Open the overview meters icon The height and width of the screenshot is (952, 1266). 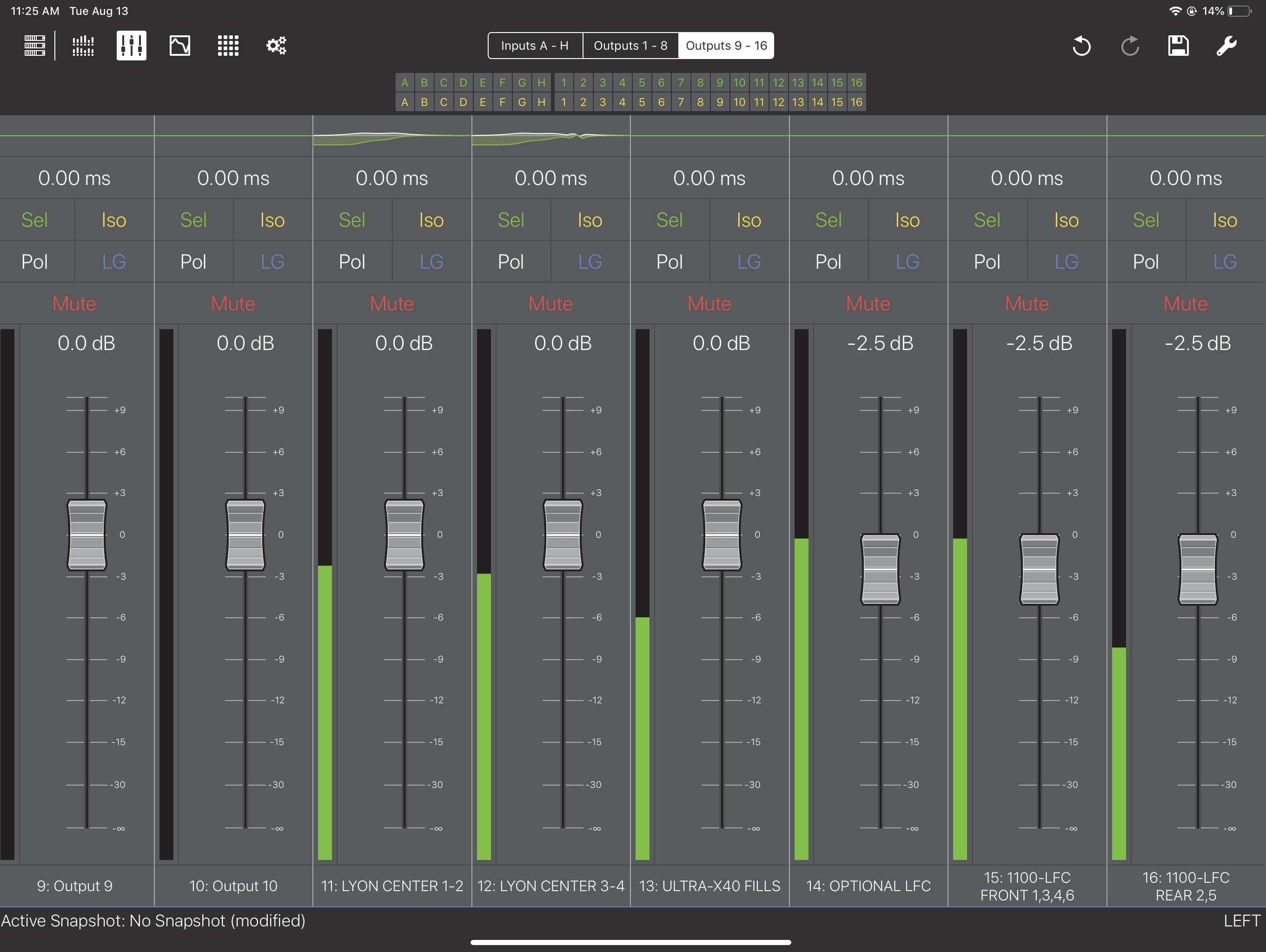(x=83, y=46)
